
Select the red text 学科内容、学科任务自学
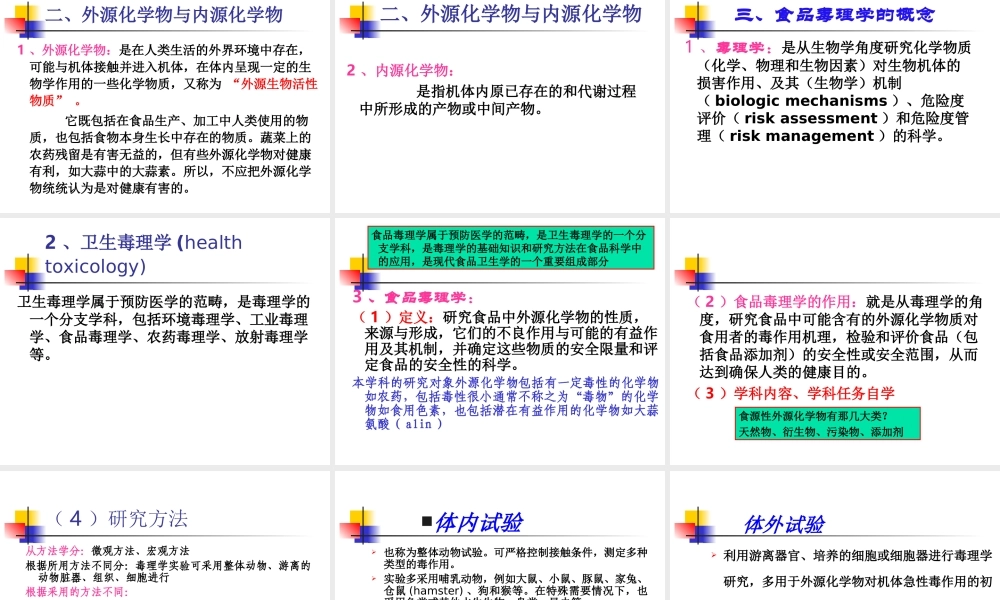tap(795, 393)
